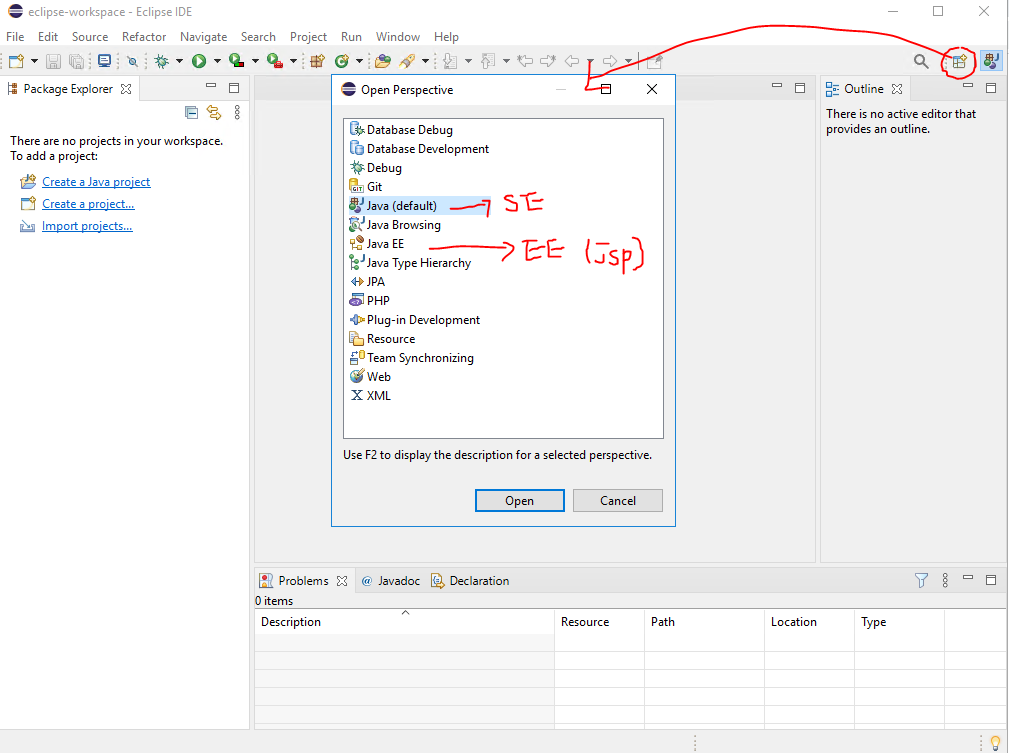Screen dimensions: 1009x753
Task: Click the Create a project... link
Action: (x=88, y=204)
